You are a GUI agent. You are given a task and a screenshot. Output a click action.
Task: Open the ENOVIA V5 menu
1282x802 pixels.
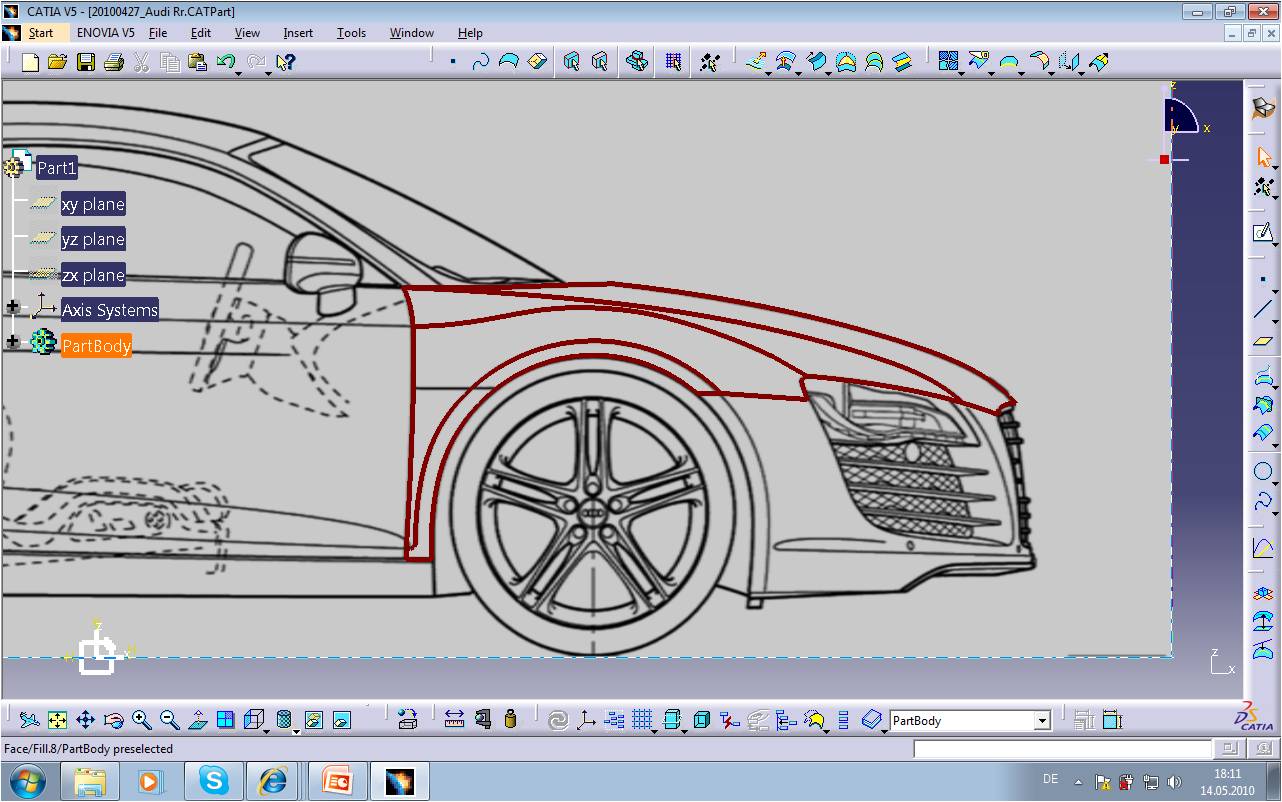coord(105,33)
